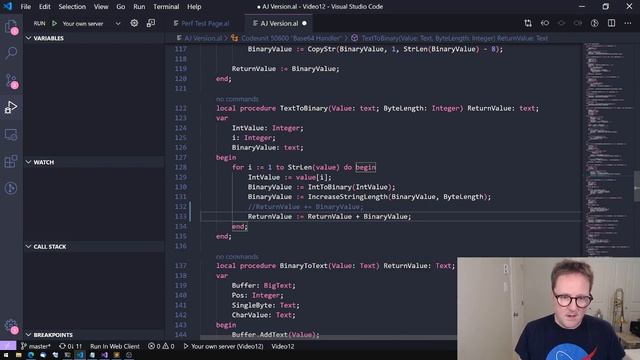640x360 pixels.
Task: Click 'Your own server (Video12)' status item
Action: pos(224,346)
